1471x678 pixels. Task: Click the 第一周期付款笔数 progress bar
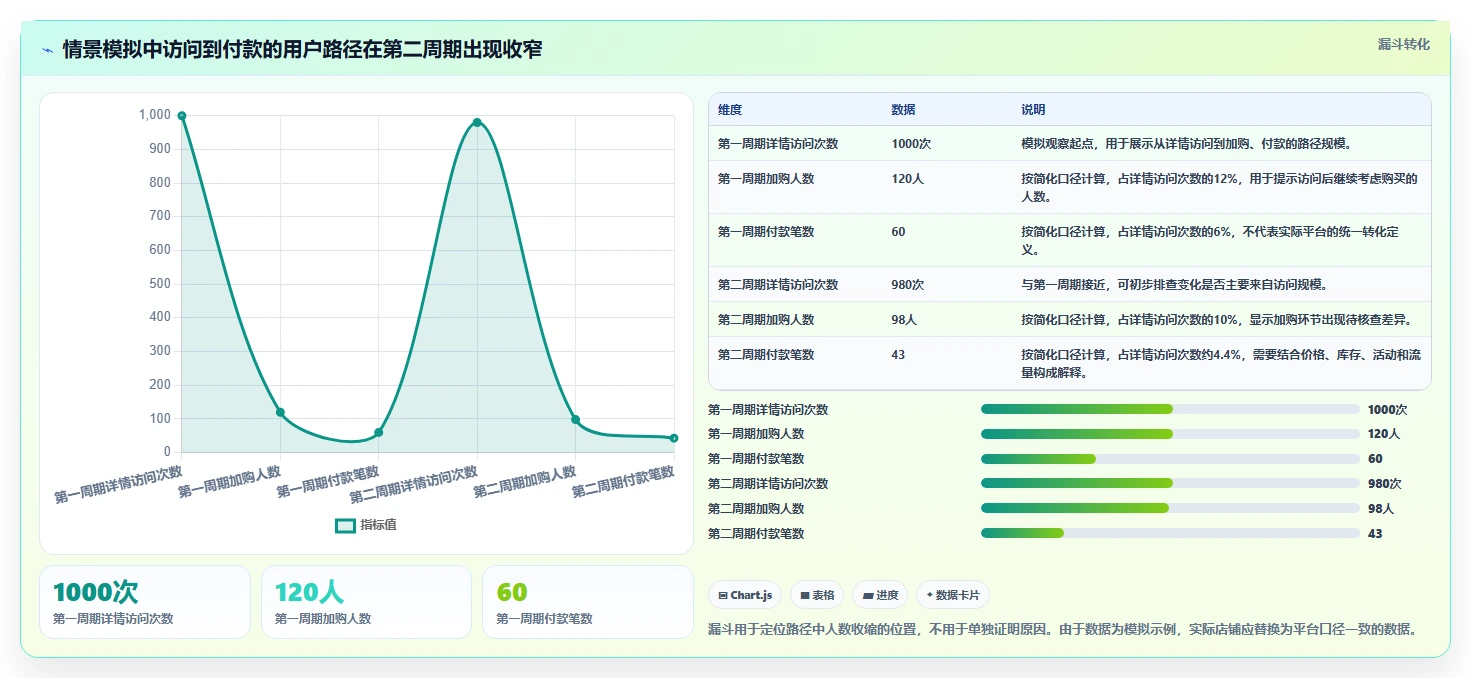[x=1170, y=459]
